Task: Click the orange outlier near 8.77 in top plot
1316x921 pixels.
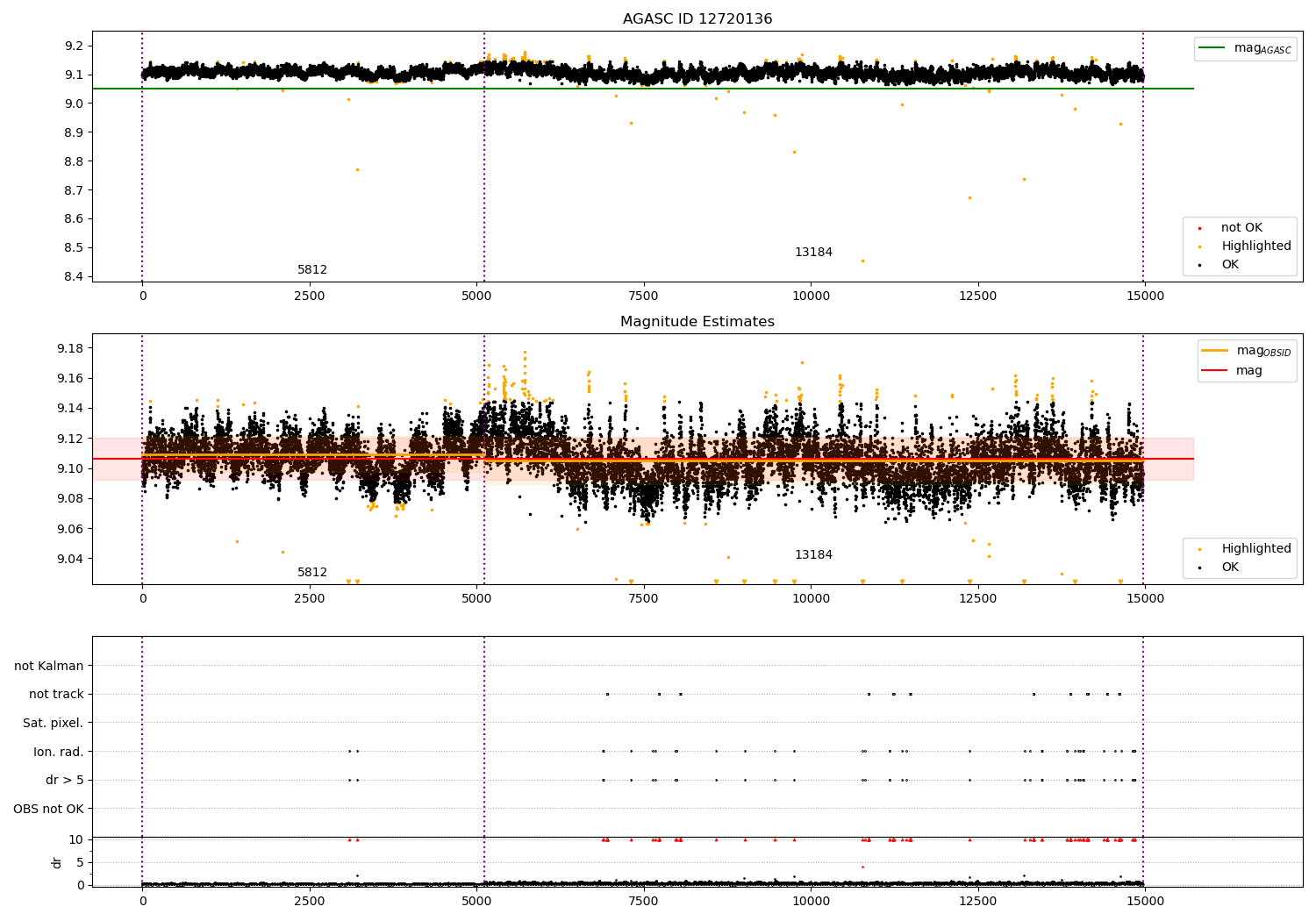Action: pyautogui.click(x=357, y=169)
